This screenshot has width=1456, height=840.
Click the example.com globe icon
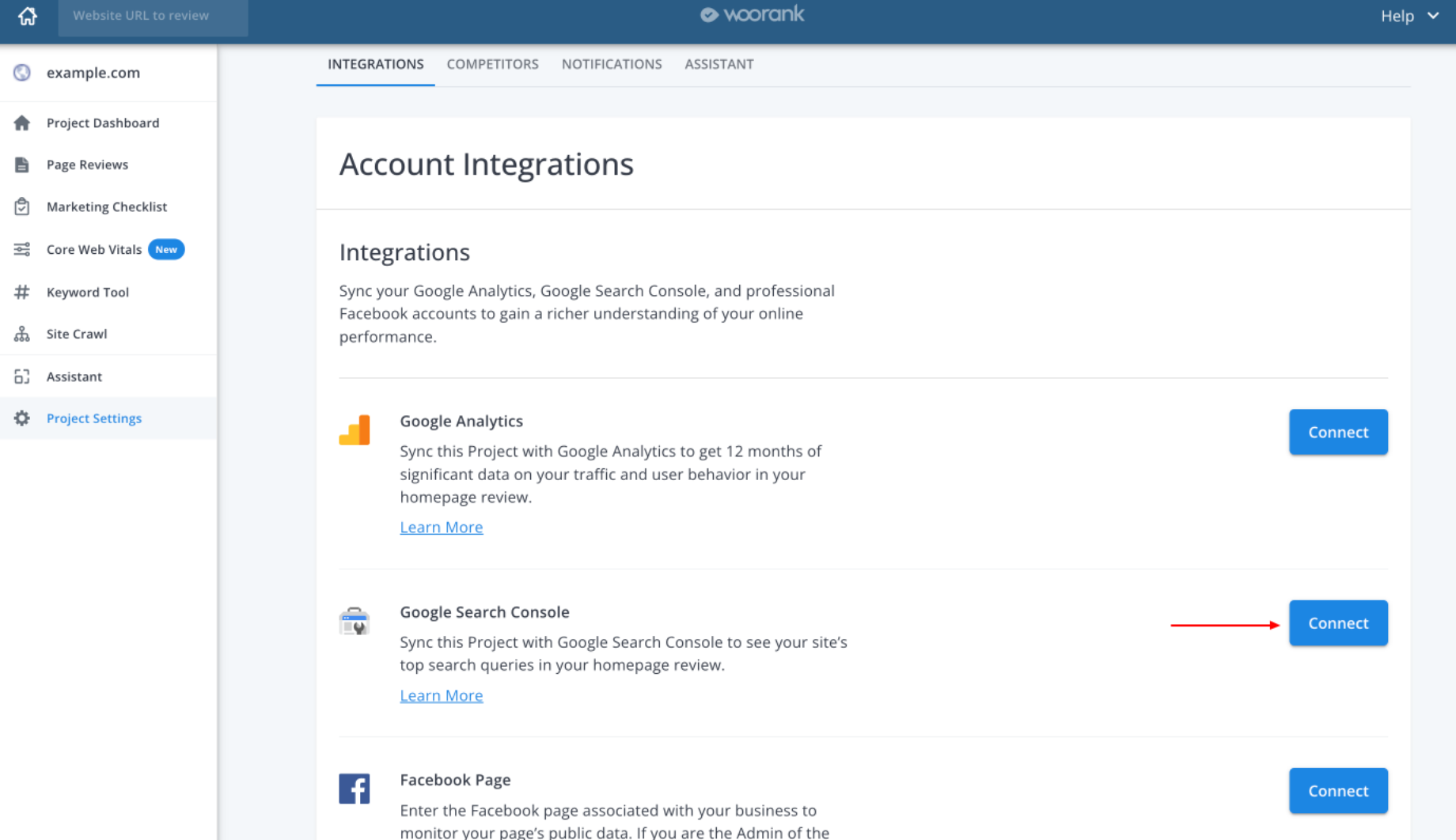click(22, 73)
